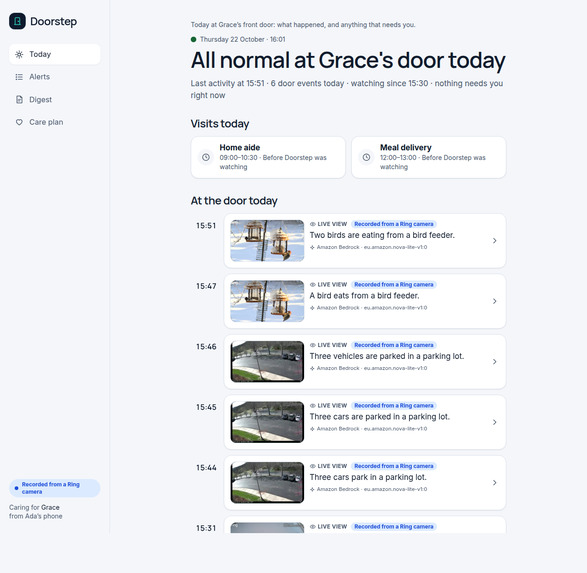Open the Today page in sidebar
Viewport: 587px width, 573px height.
[55, 54]
